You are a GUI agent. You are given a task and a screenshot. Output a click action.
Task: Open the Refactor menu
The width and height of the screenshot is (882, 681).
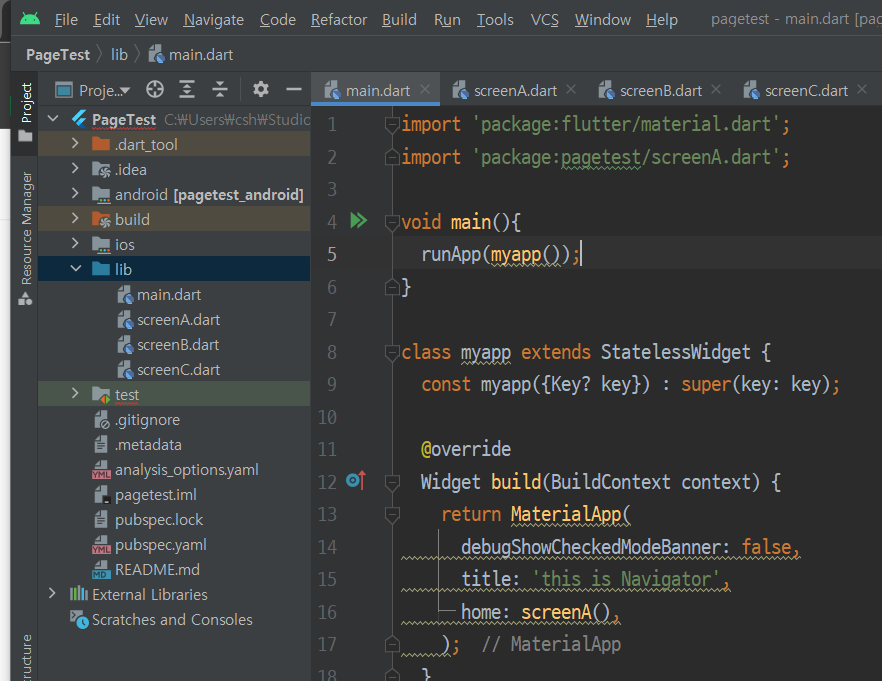tap(339, 20)
